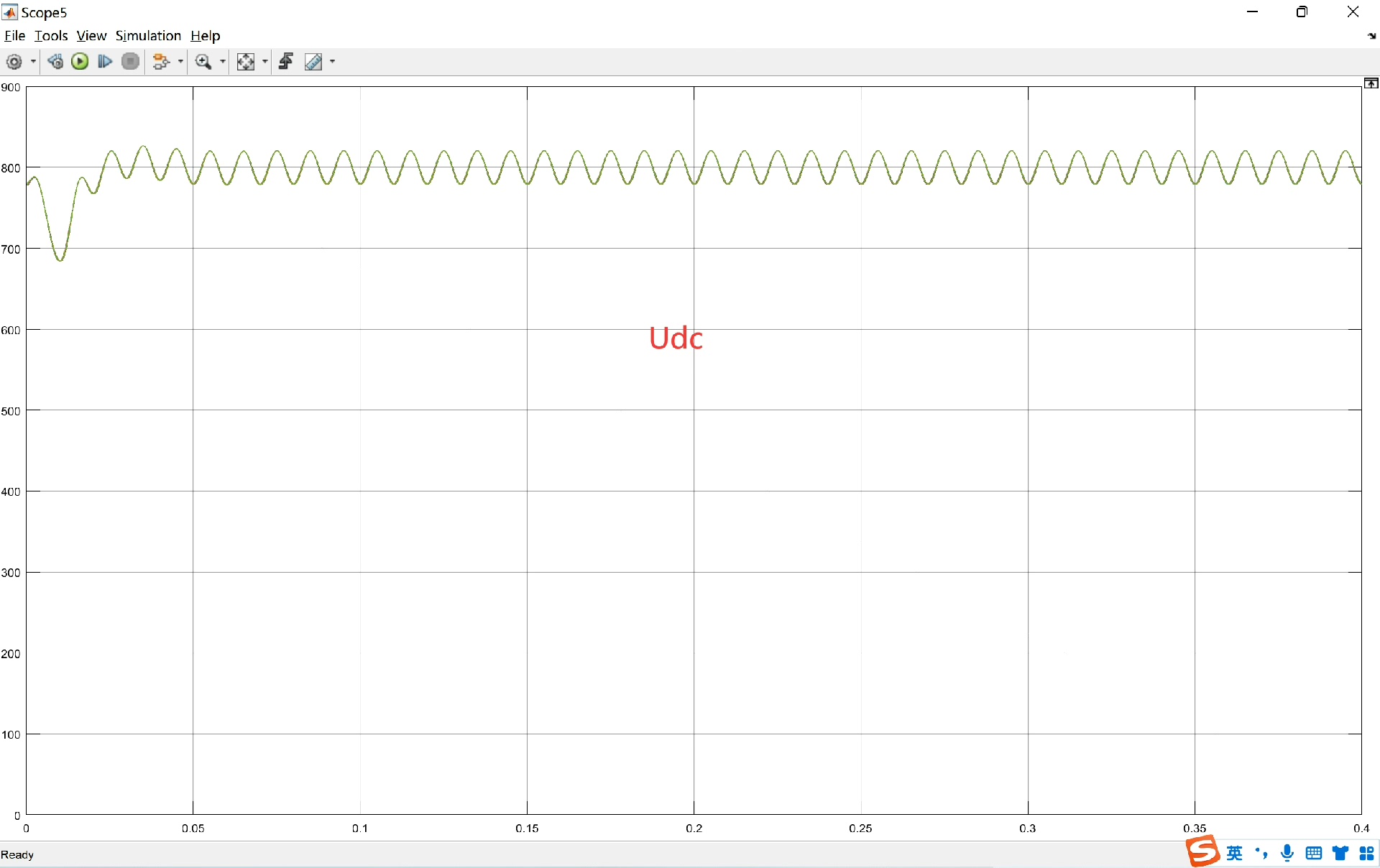Click the gray Stop simulation button
1380x868 pixels.
click(x=130, y=62)
